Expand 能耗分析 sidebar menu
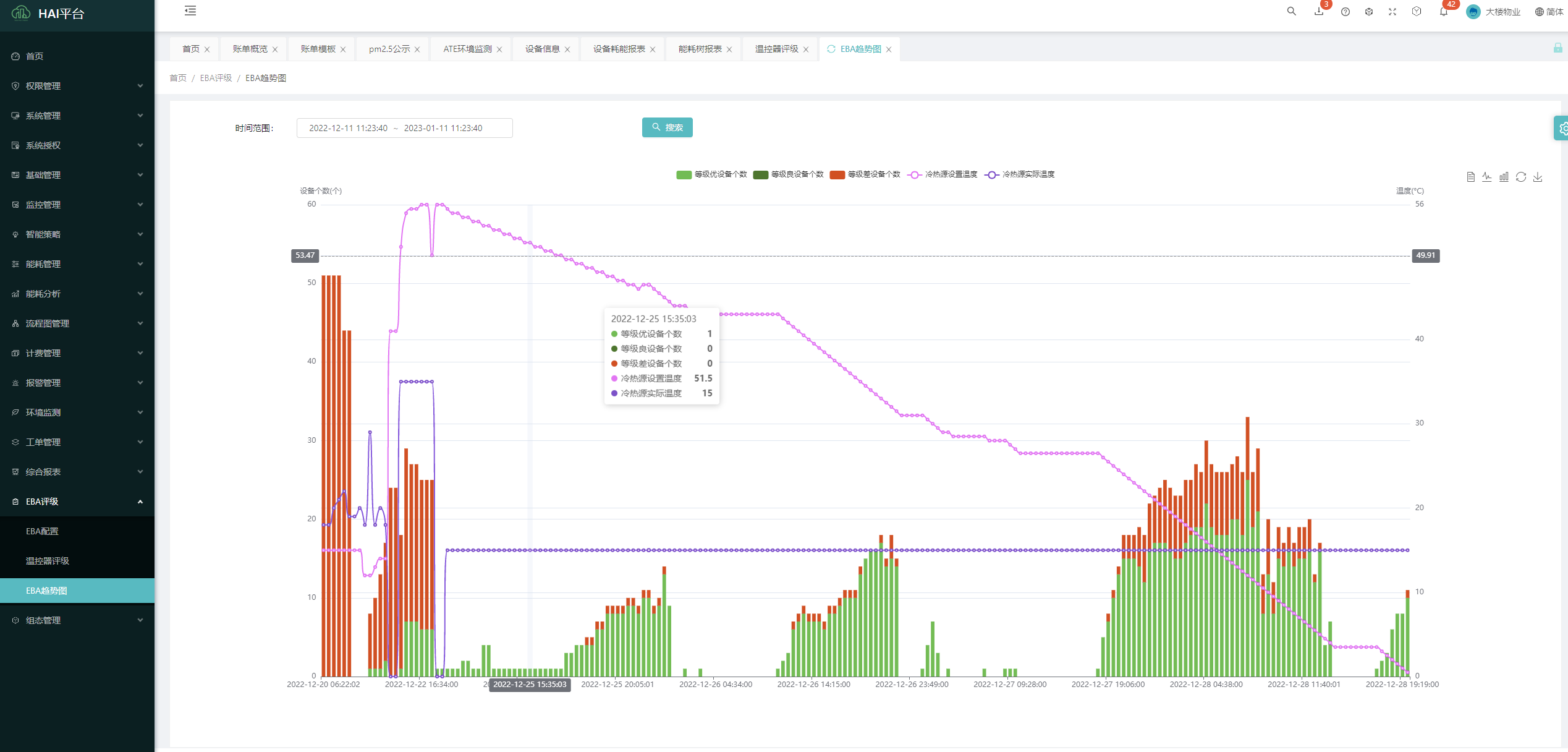The width and height of the screenshot is (1568, 752). coord(77,294)
